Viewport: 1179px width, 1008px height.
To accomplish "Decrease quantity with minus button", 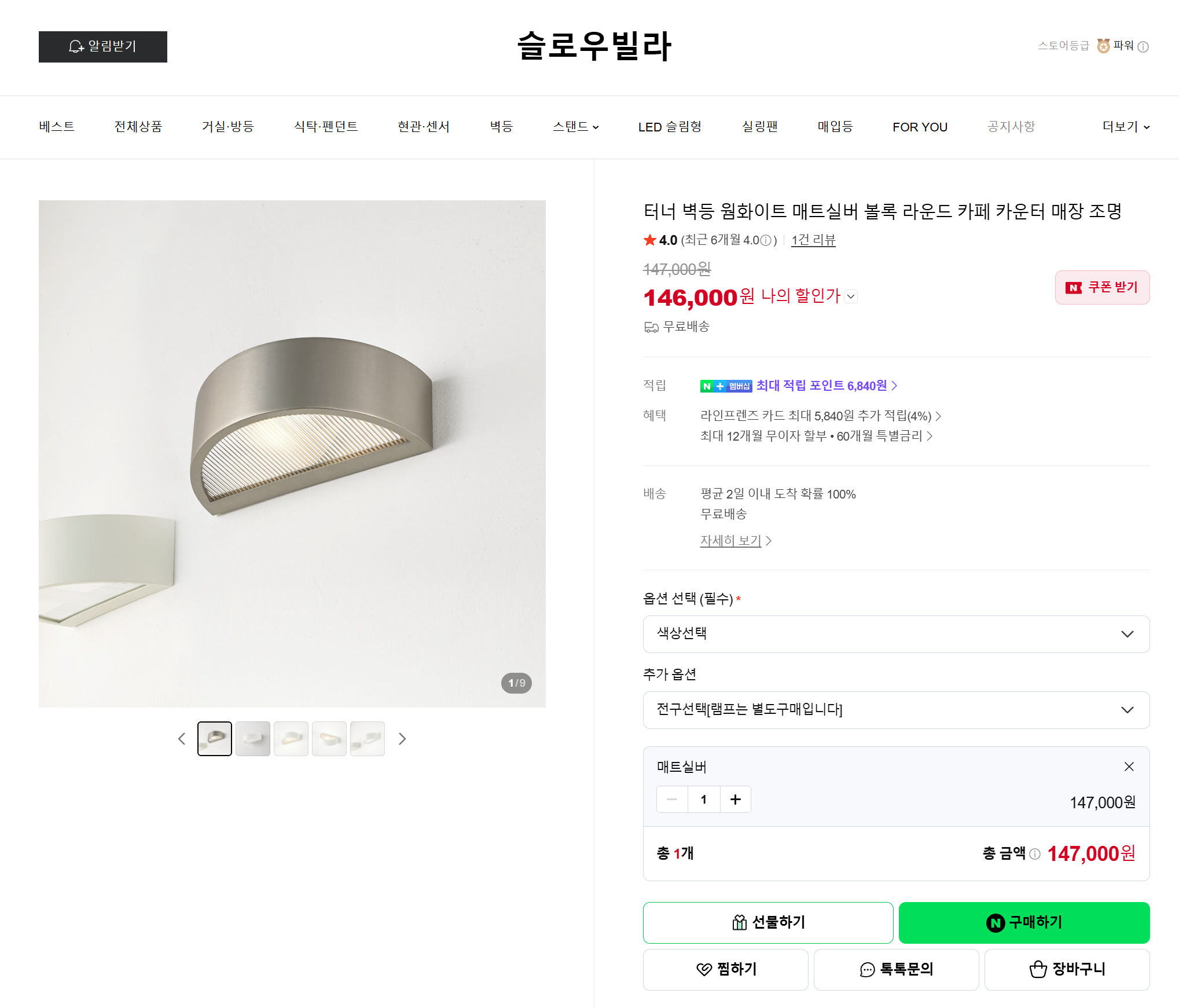I will click(672, 800).
